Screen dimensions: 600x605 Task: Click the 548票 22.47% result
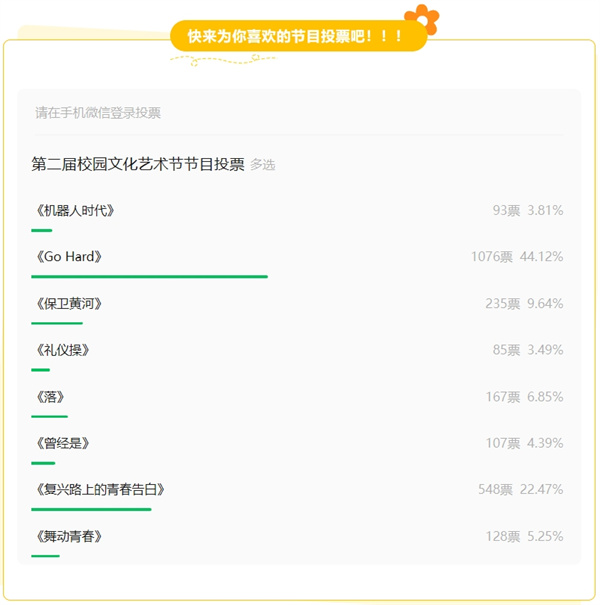[x=521, y=489]
